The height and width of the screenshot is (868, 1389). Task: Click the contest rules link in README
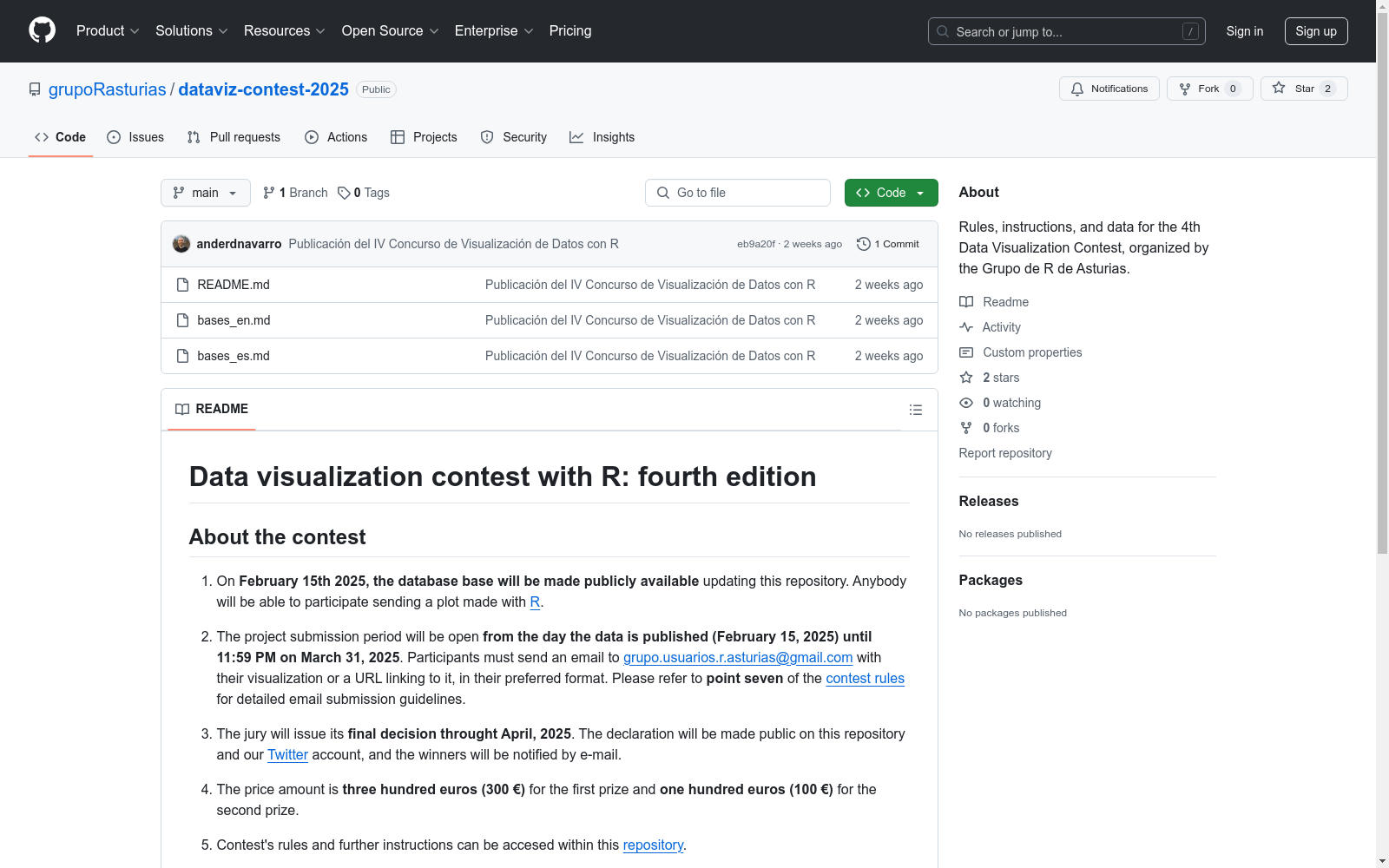pos(865,678)
